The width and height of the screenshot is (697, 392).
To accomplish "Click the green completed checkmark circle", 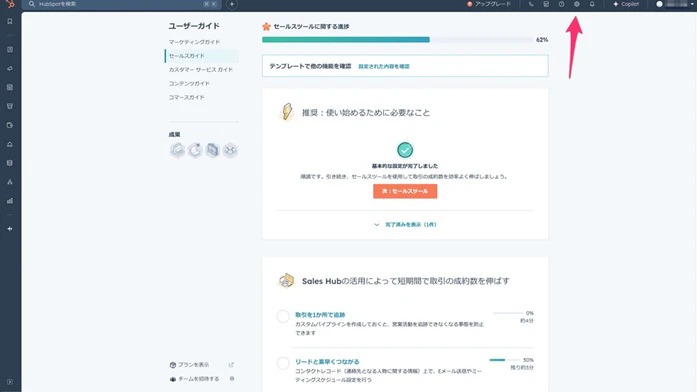I will pyautogui.click(x=405, y=150).
